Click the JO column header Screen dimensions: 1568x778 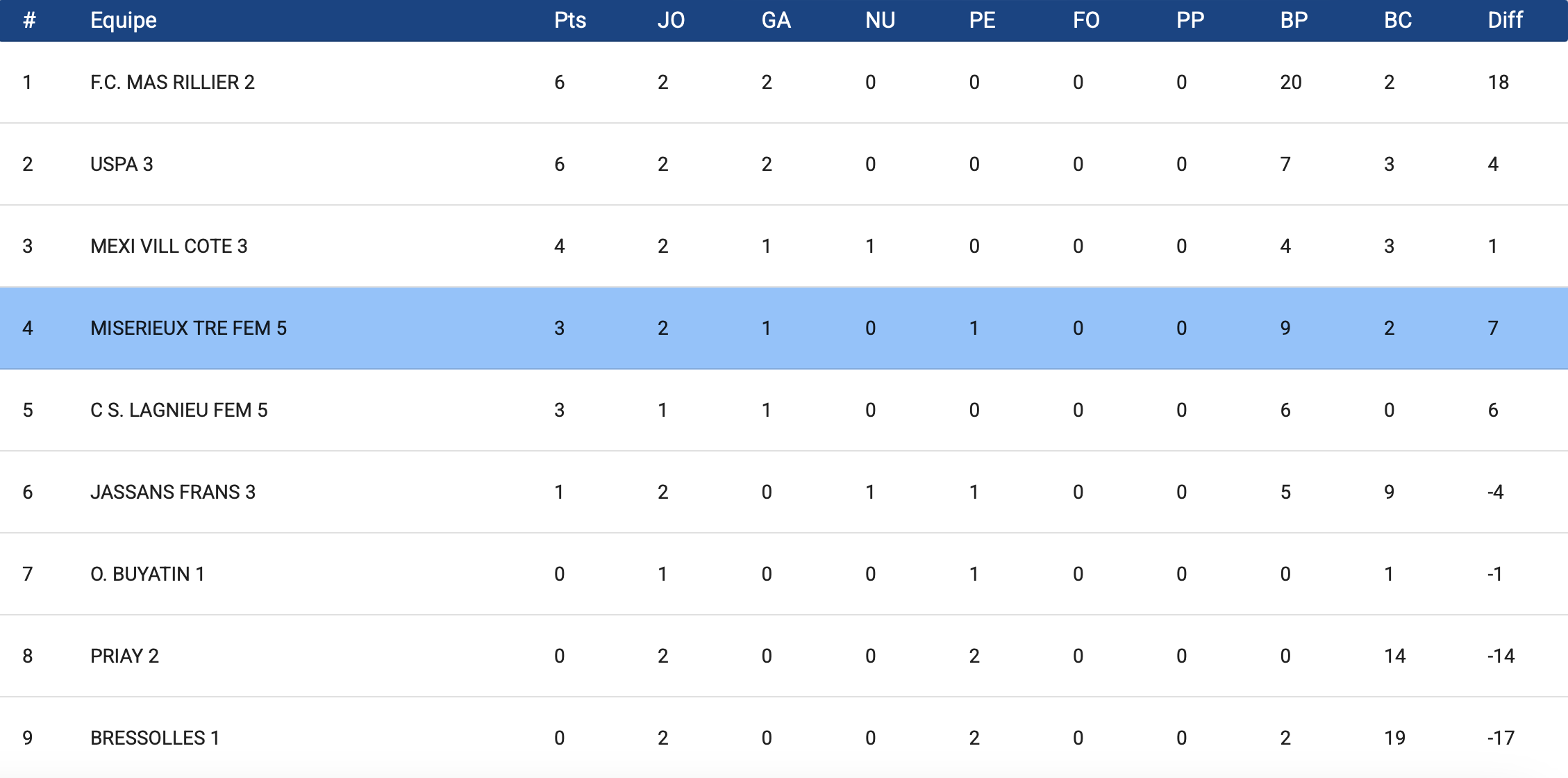(671, 20)
